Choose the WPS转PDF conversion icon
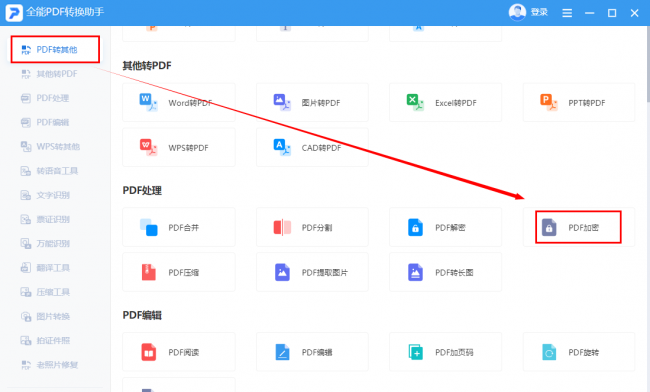Viewport: 650px width, 392px height. click(x=148, y=147)
